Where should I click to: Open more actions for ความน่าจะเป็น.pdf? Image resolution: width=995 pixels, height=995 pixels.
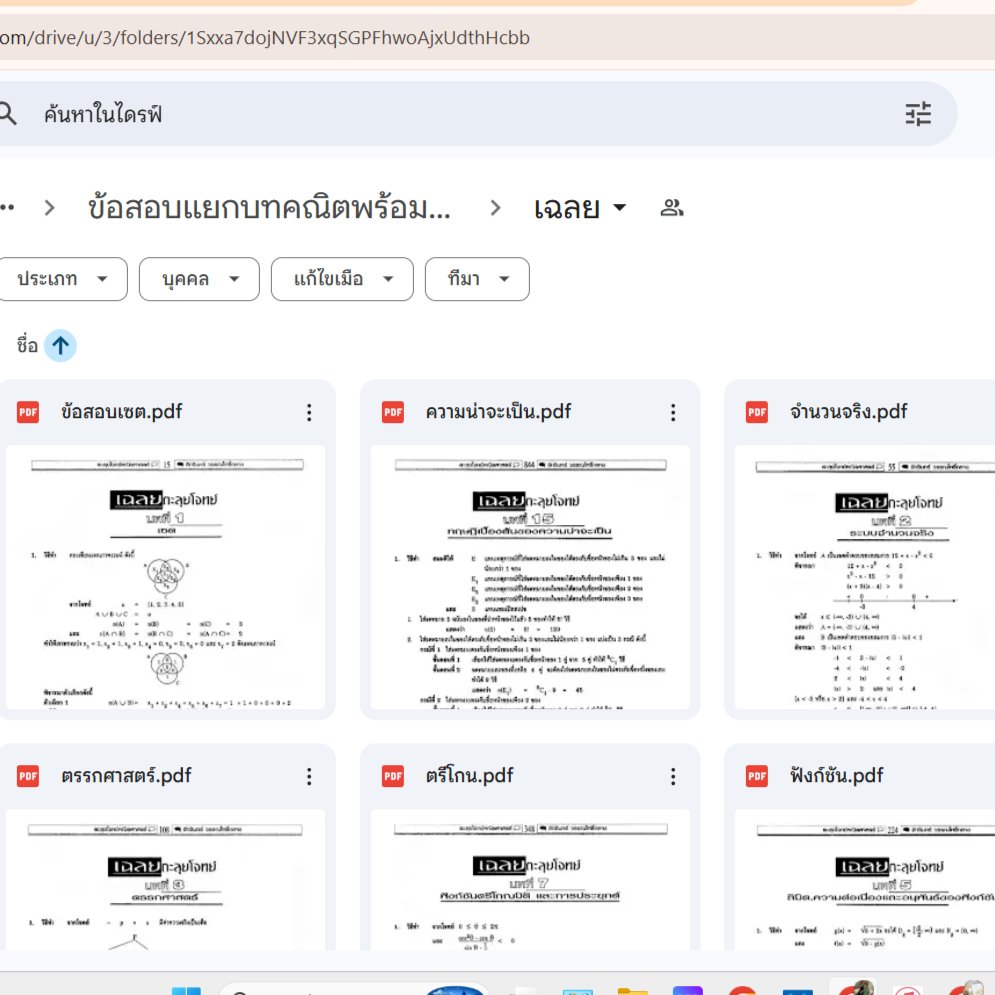pyautogui.click(x=673, y=412)
